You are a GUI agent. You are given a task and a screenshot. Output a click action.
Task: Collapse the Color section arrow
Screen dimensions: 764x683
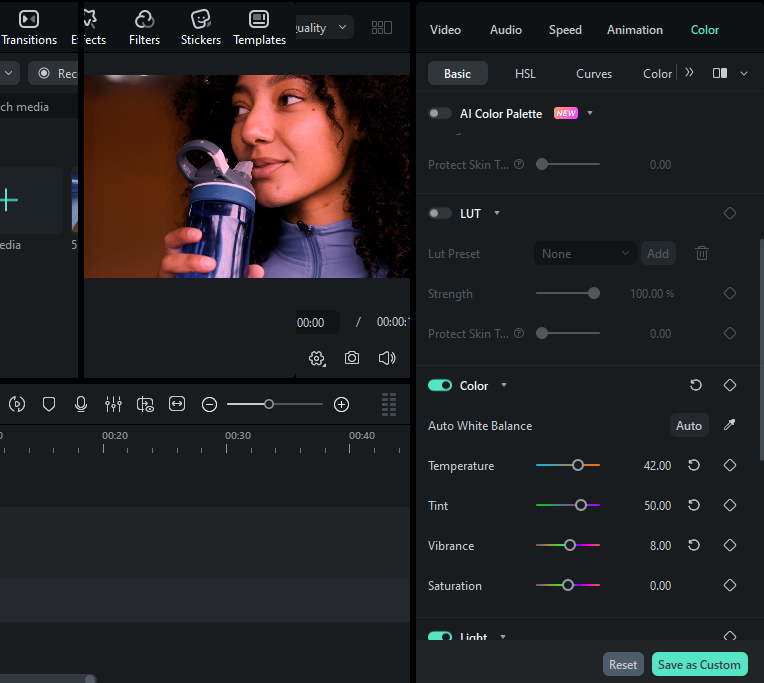click(x=504, y=385)
